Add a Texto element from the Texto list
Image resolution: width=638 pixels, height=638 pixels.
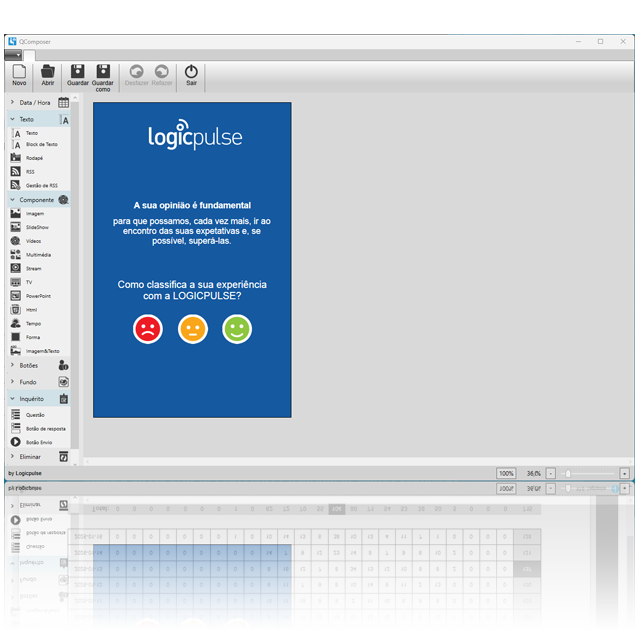(31, 133)
